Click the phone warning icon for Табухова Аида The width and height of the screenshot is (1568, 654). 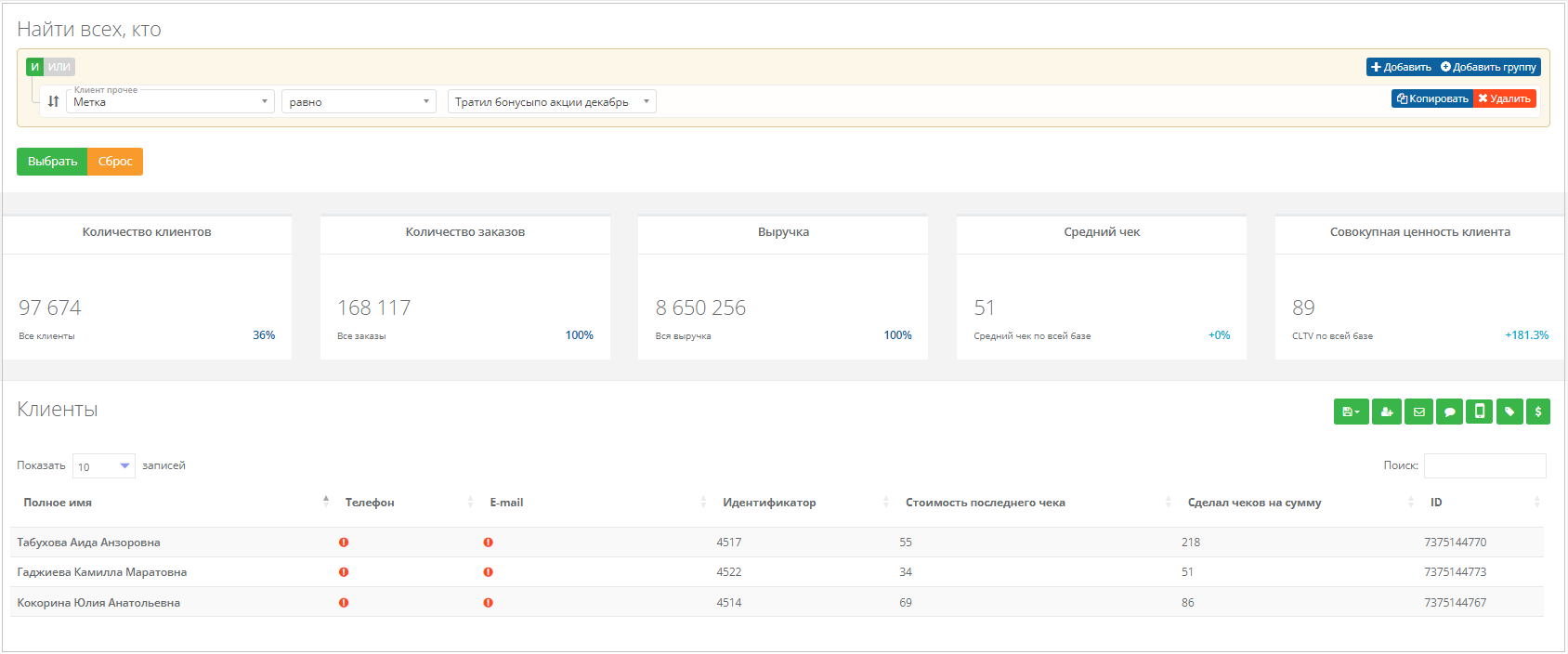pos(344,543)
